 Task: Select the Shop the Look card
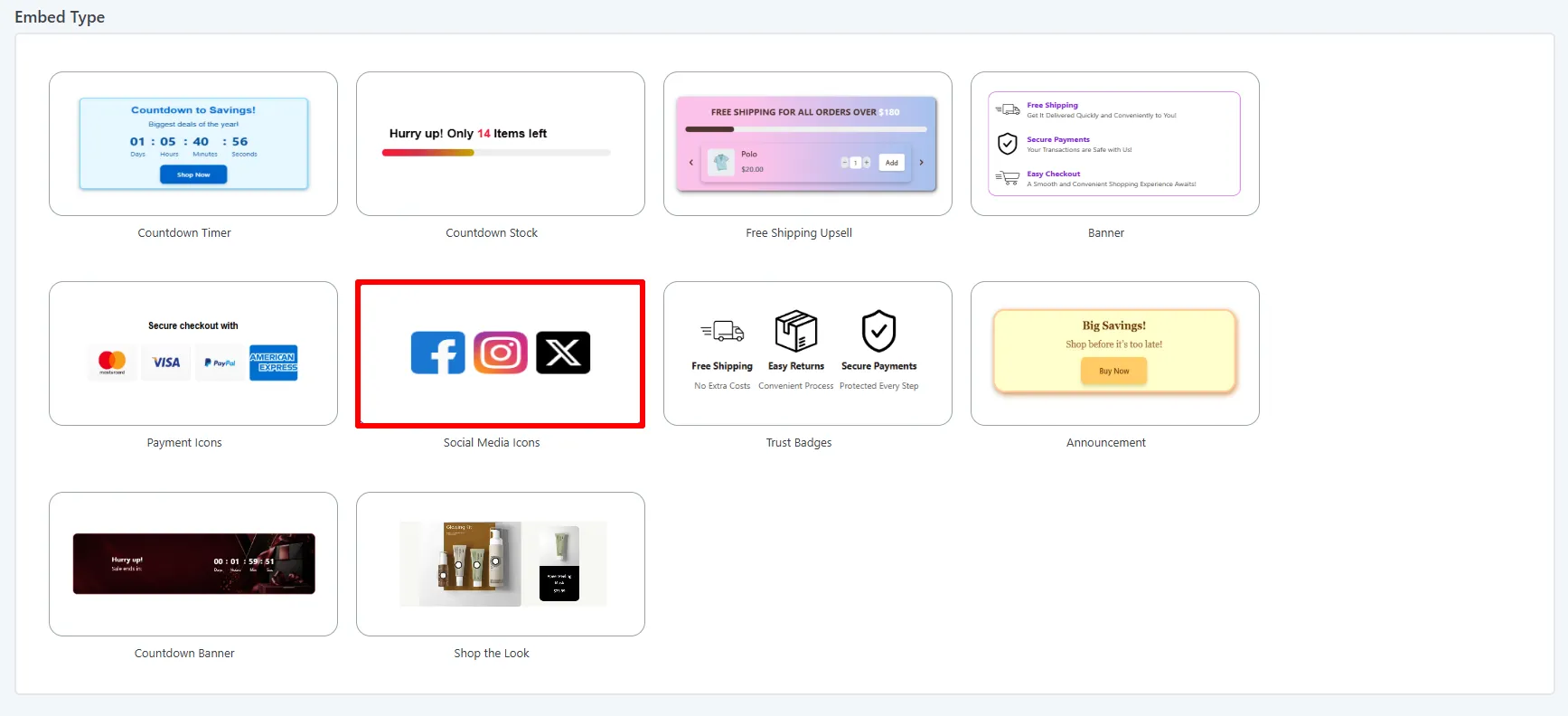pos(501,564)
